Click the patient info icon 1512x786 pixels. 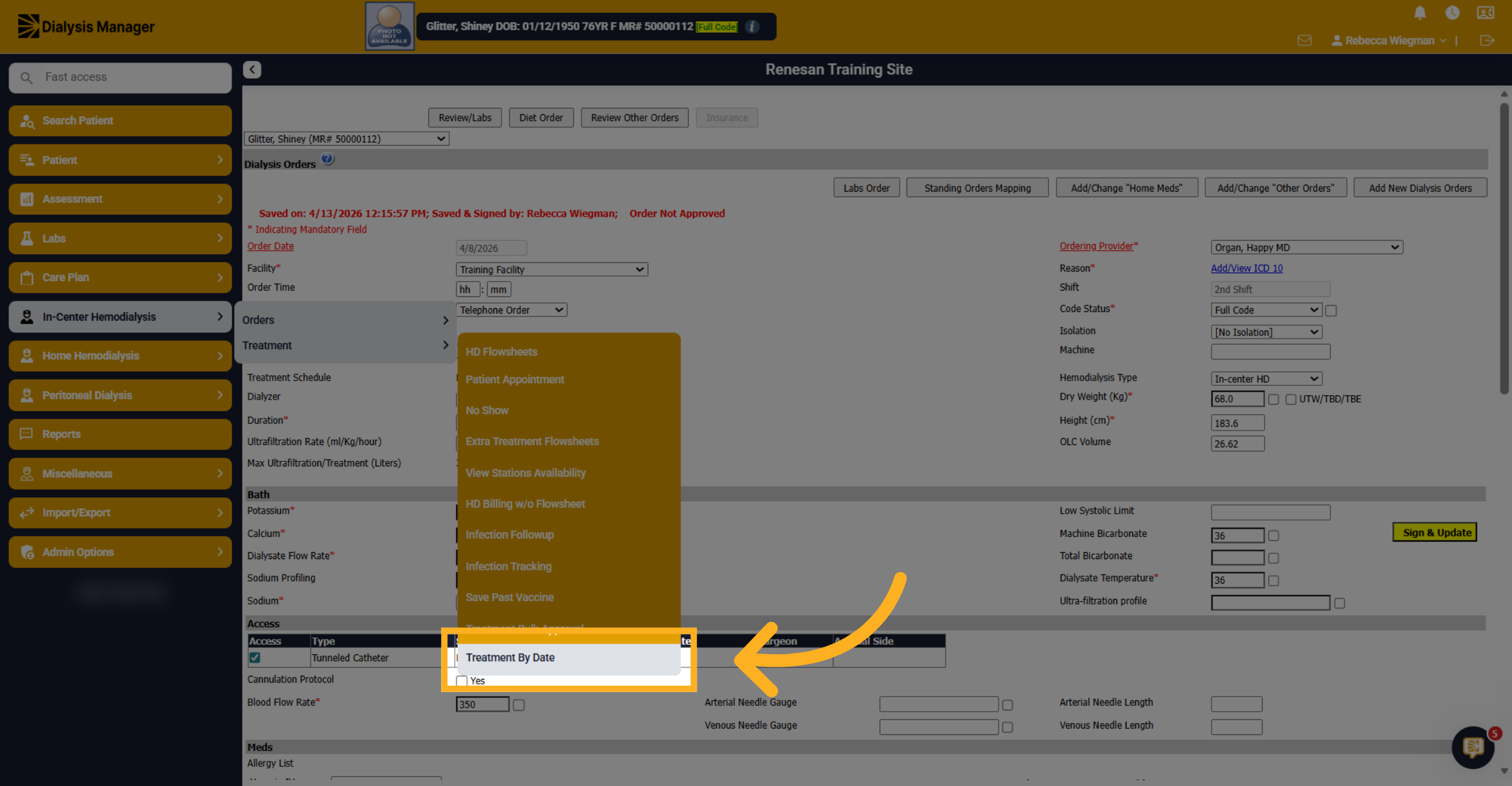tap(752, 26)
